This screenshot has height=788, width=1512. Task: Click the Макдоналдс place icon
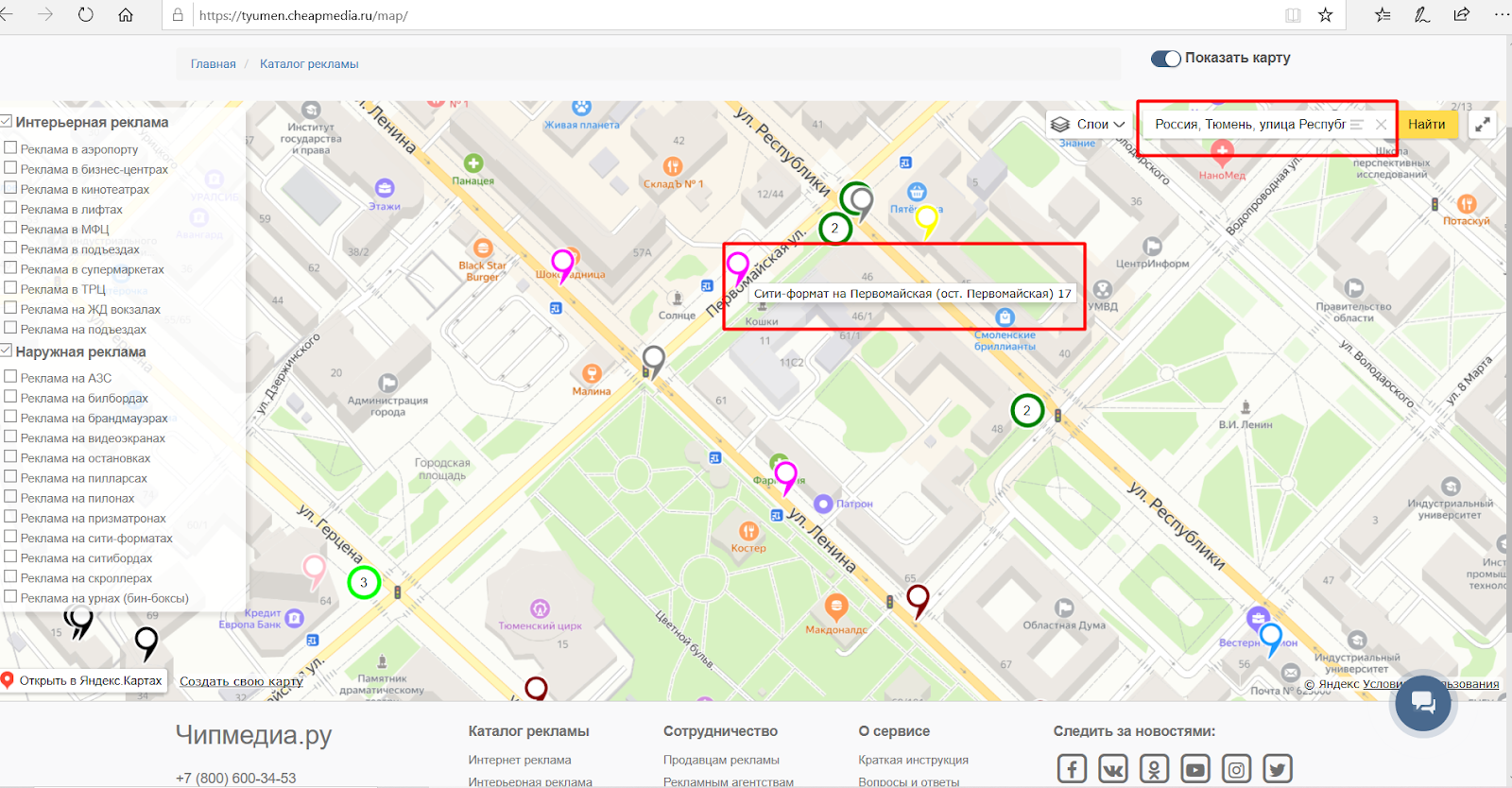pyautogui.click(x=836, y=606)
